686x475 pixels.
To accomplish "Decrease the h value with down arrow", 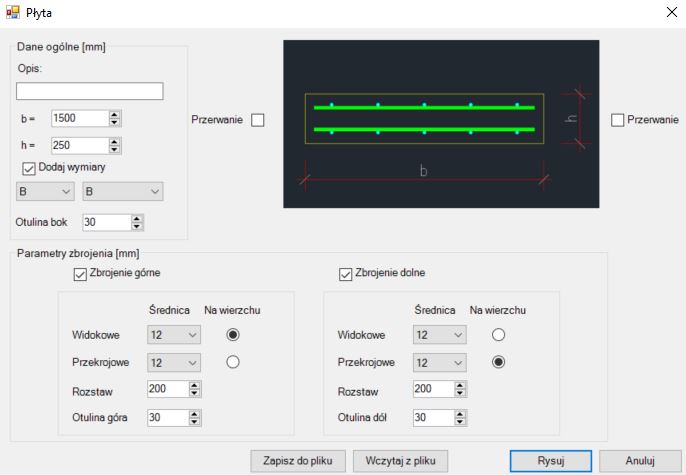I will tap(115, 150).
